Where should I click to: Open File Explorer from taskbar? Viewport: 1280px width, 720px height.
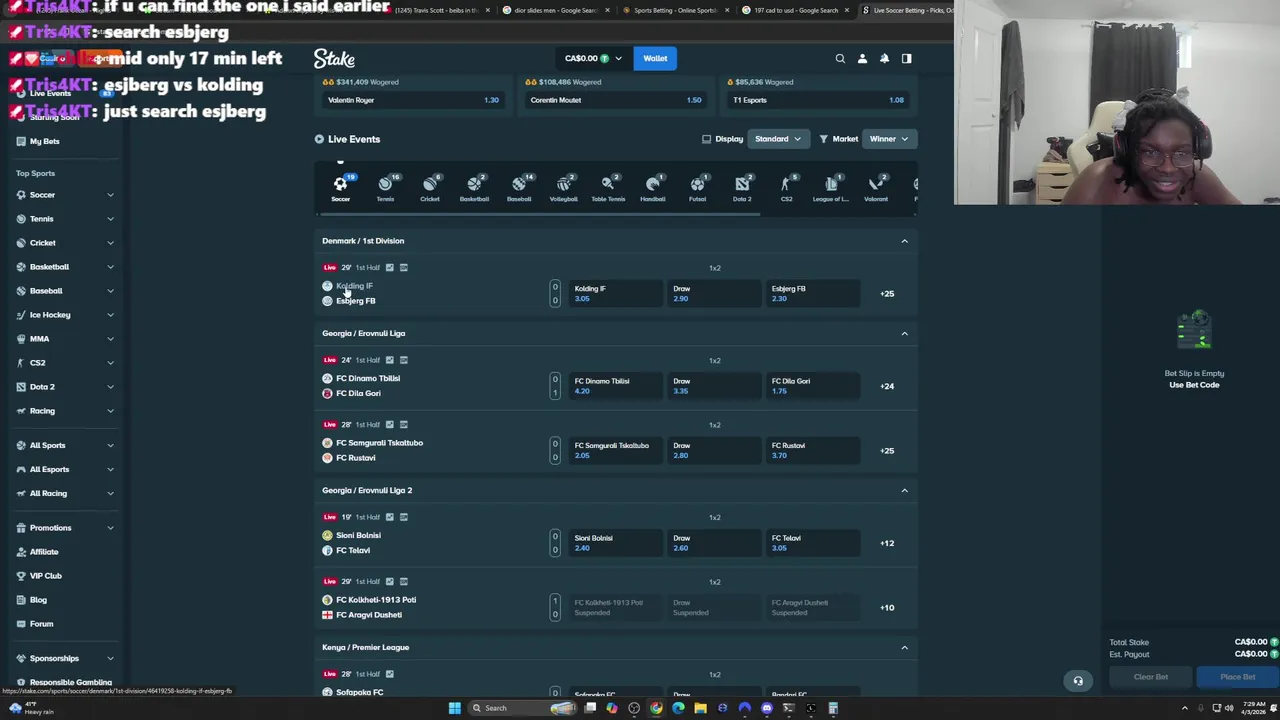(700, 708)
